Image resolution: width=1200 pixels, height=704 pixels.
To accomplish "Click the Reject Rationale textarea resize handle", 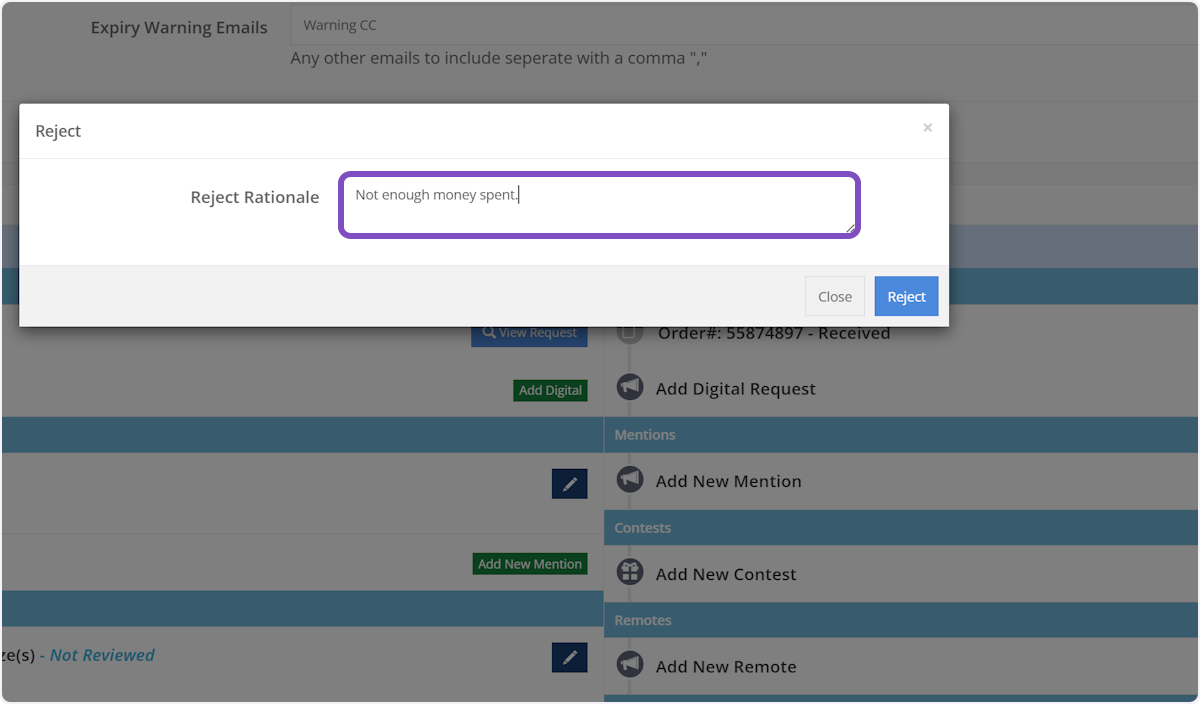I will 851,229.
